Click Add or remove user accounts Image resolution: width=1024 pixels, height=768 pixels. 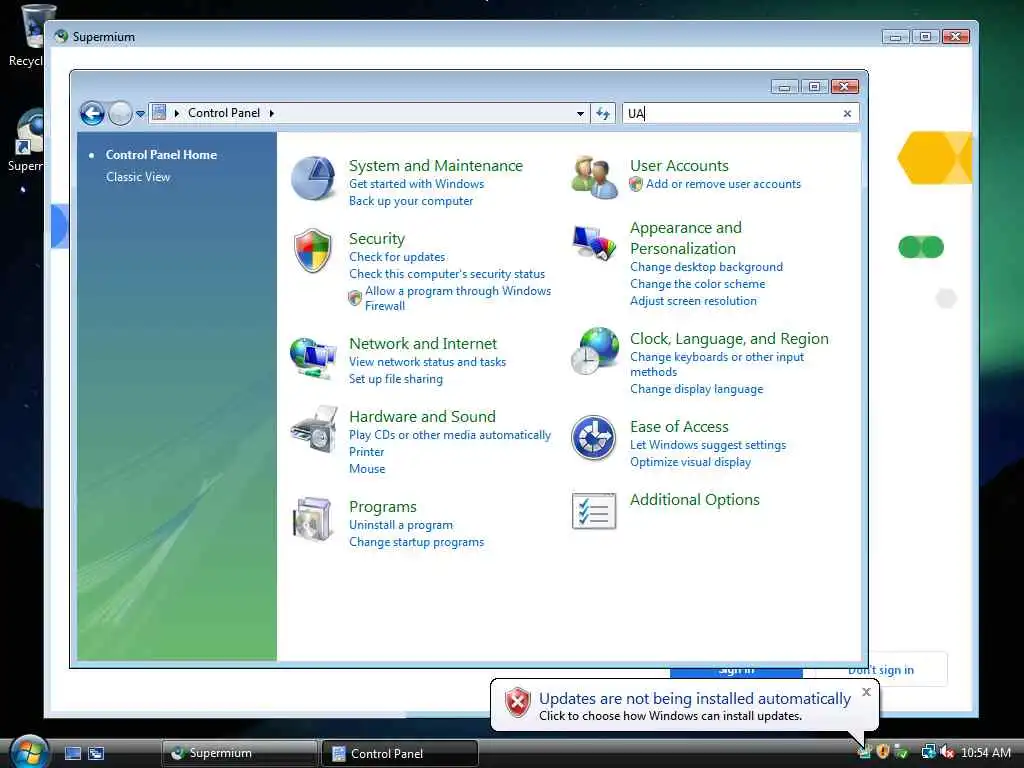point(723,184)
